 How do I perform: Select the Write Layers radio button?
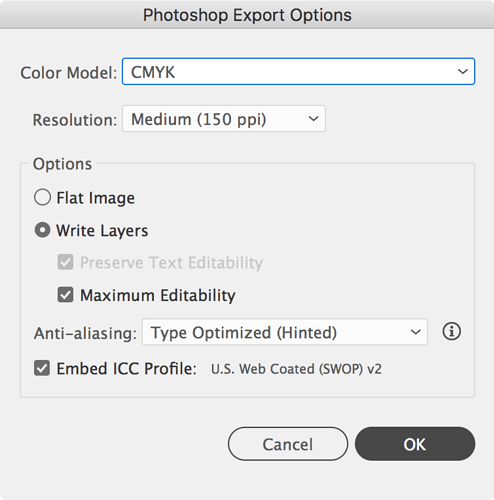coord(42,230)
